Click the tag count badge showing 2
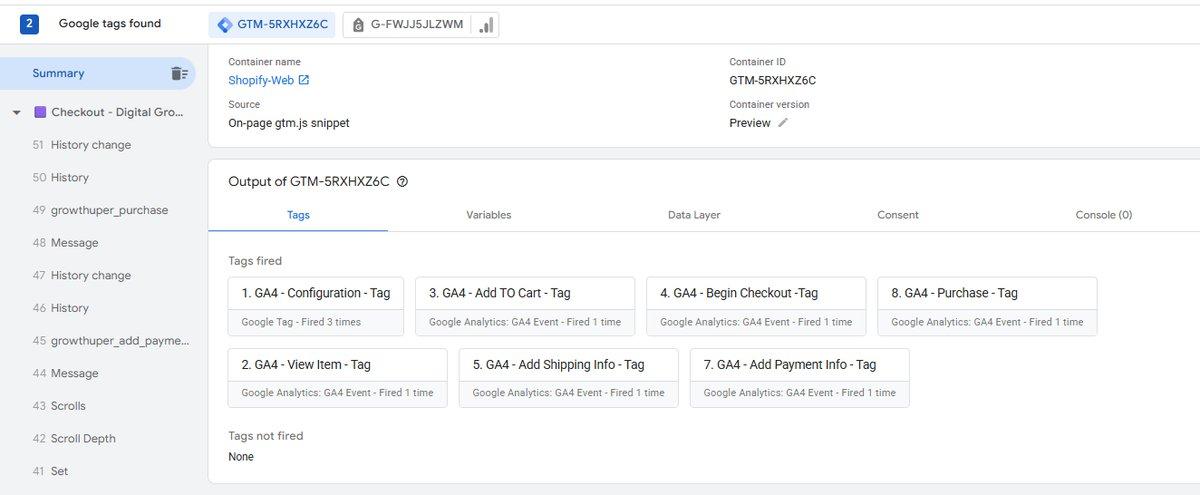The image size is (1200, 495). pos(29,24)
